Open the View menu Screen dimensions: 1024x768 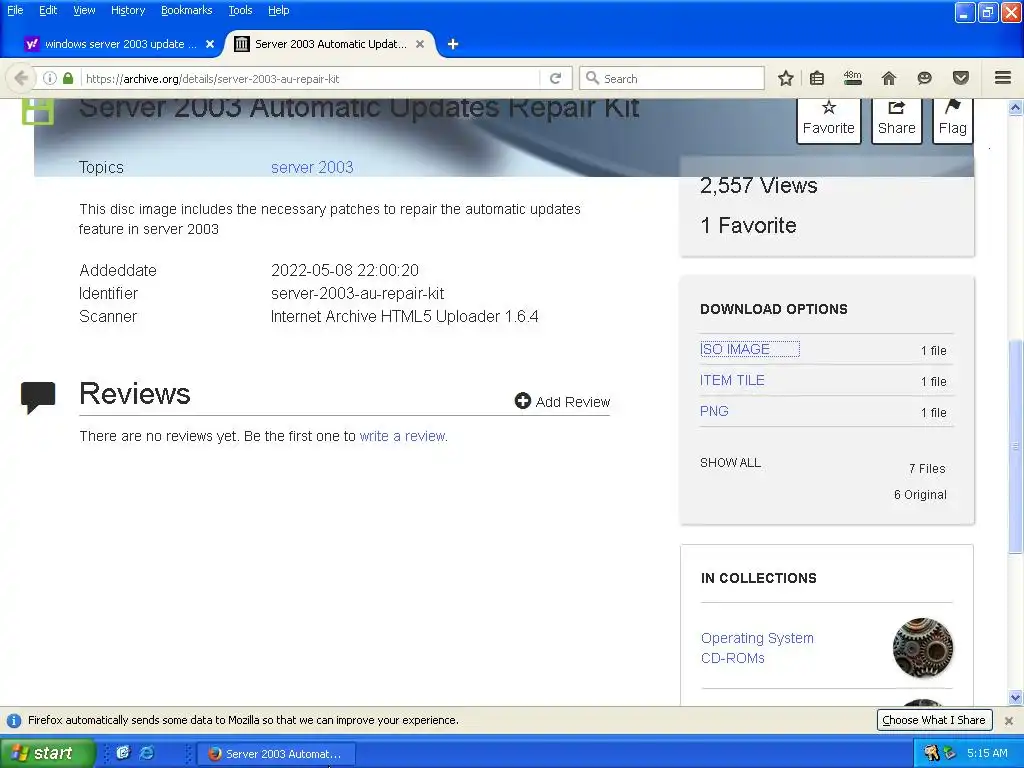(84, 10)
